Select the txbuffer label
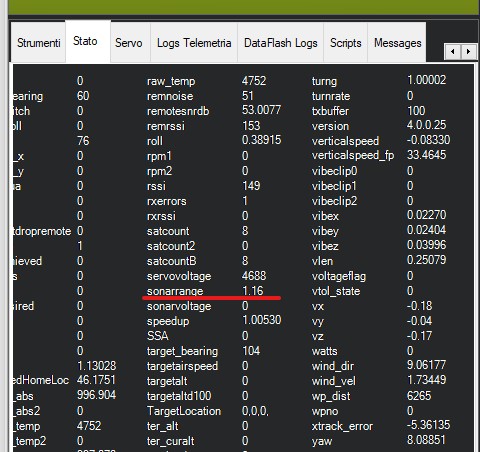The image size is (480, 452). tap(330, 111)
